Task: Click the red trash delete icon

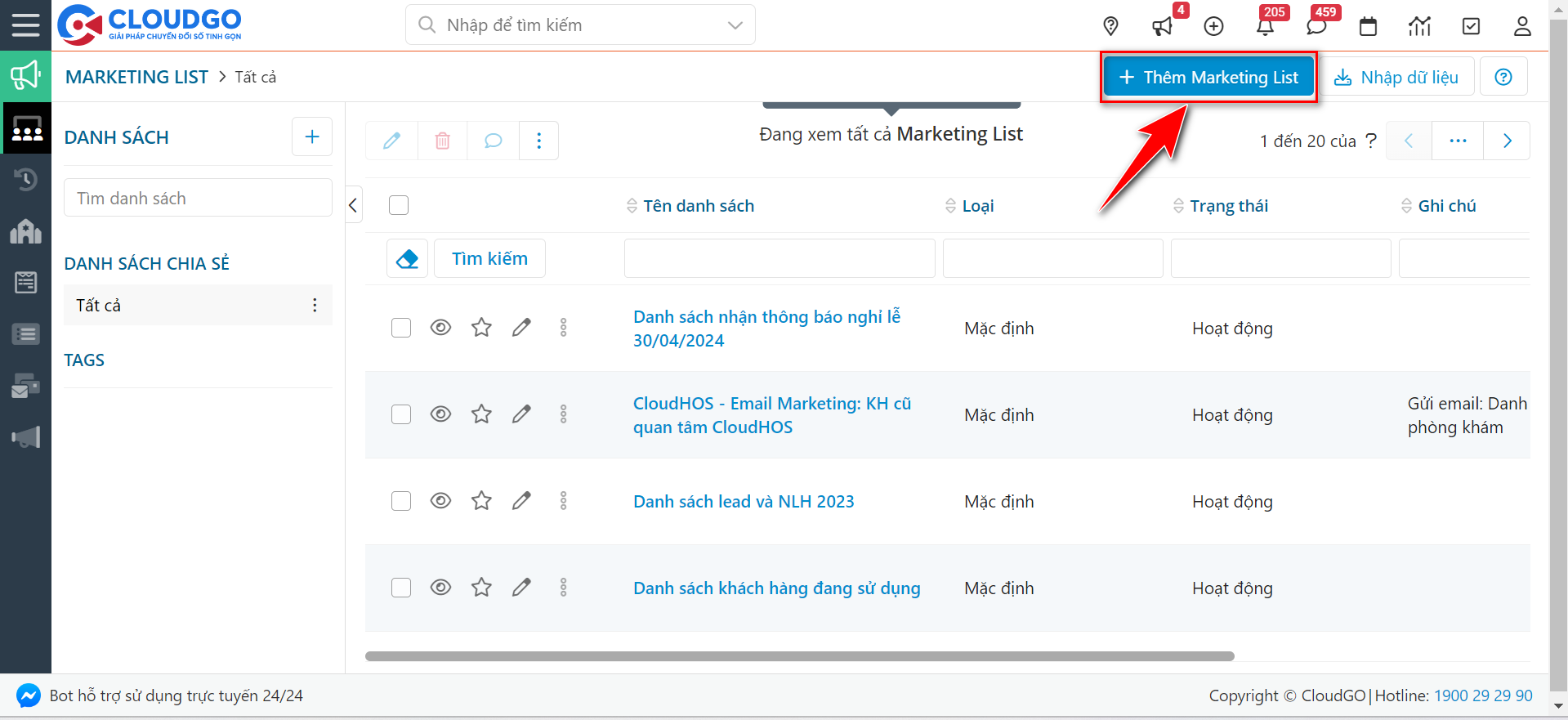Action: tap(442, 141)
